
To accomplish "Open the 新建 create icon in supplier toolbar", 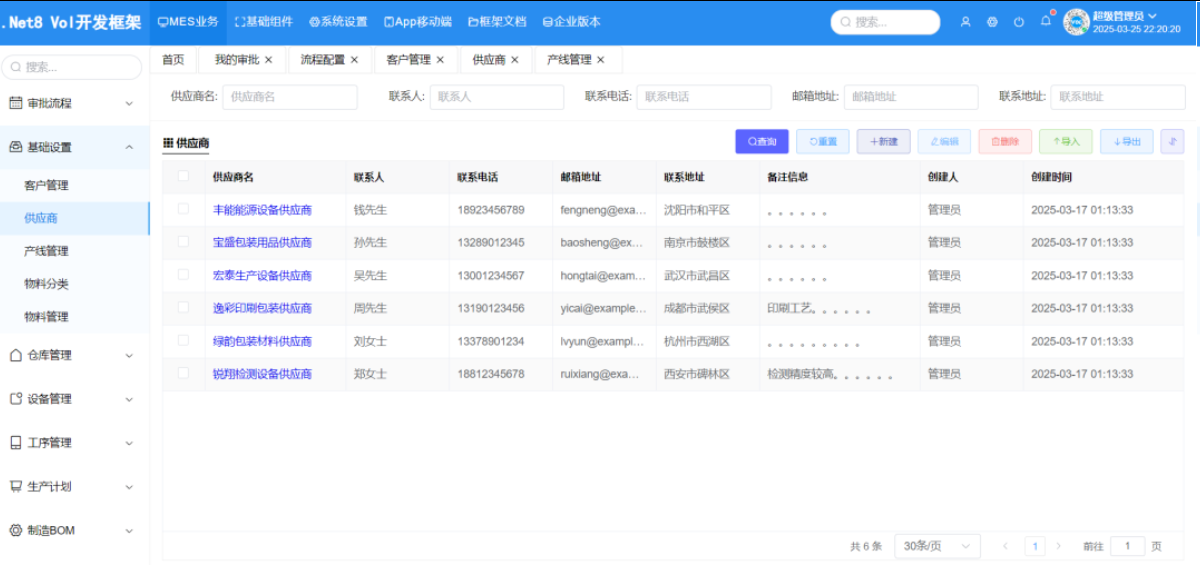I will (883, 141).
